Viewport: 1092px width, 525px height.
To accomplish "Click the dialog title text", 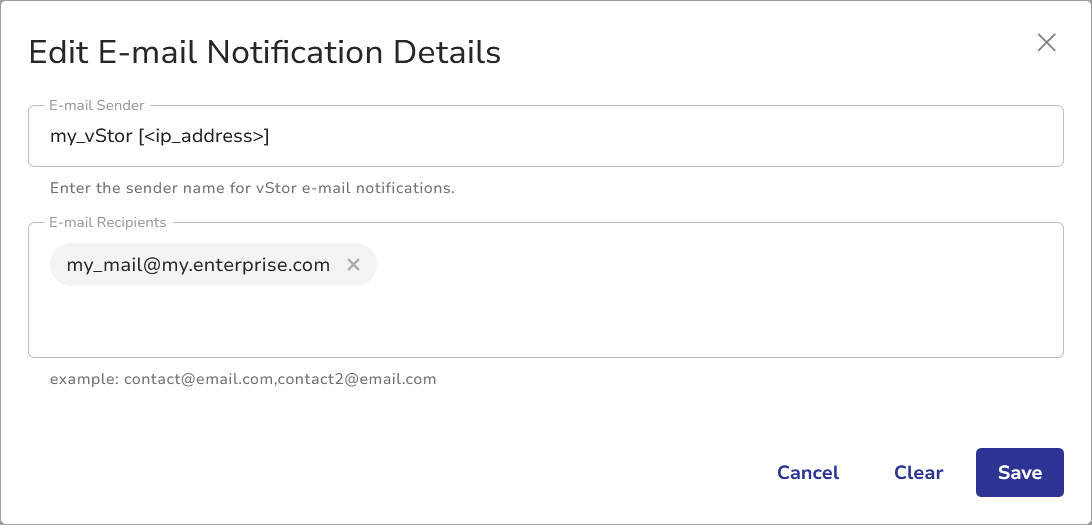I will pyautogui.click(x=264, y=52).
